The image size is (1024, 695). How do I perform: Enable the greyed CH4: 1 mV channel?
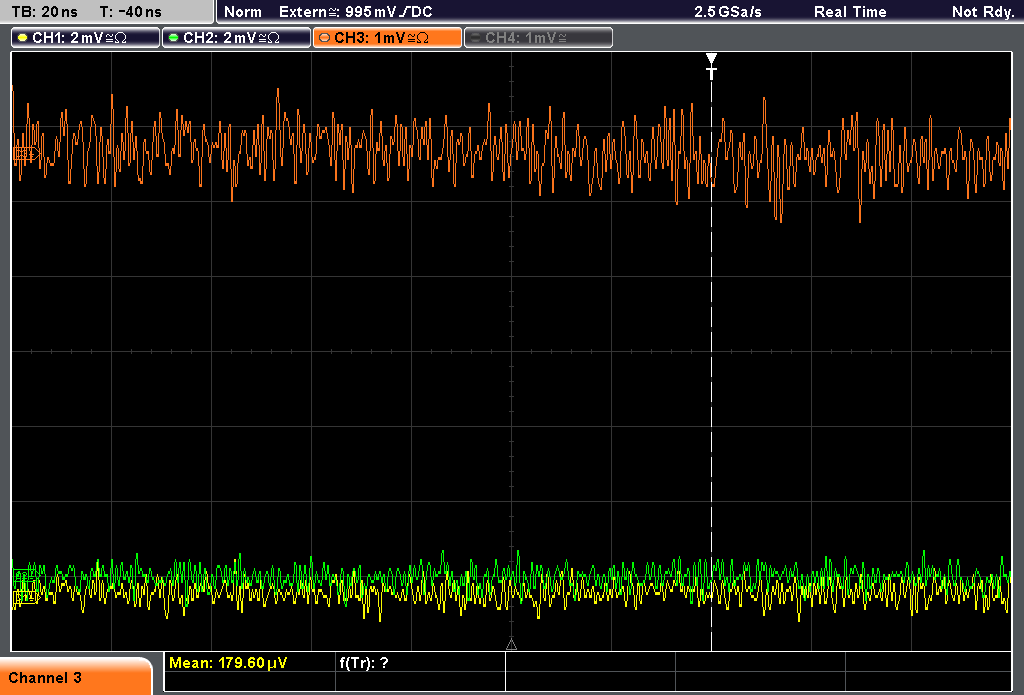pos(538,38)
